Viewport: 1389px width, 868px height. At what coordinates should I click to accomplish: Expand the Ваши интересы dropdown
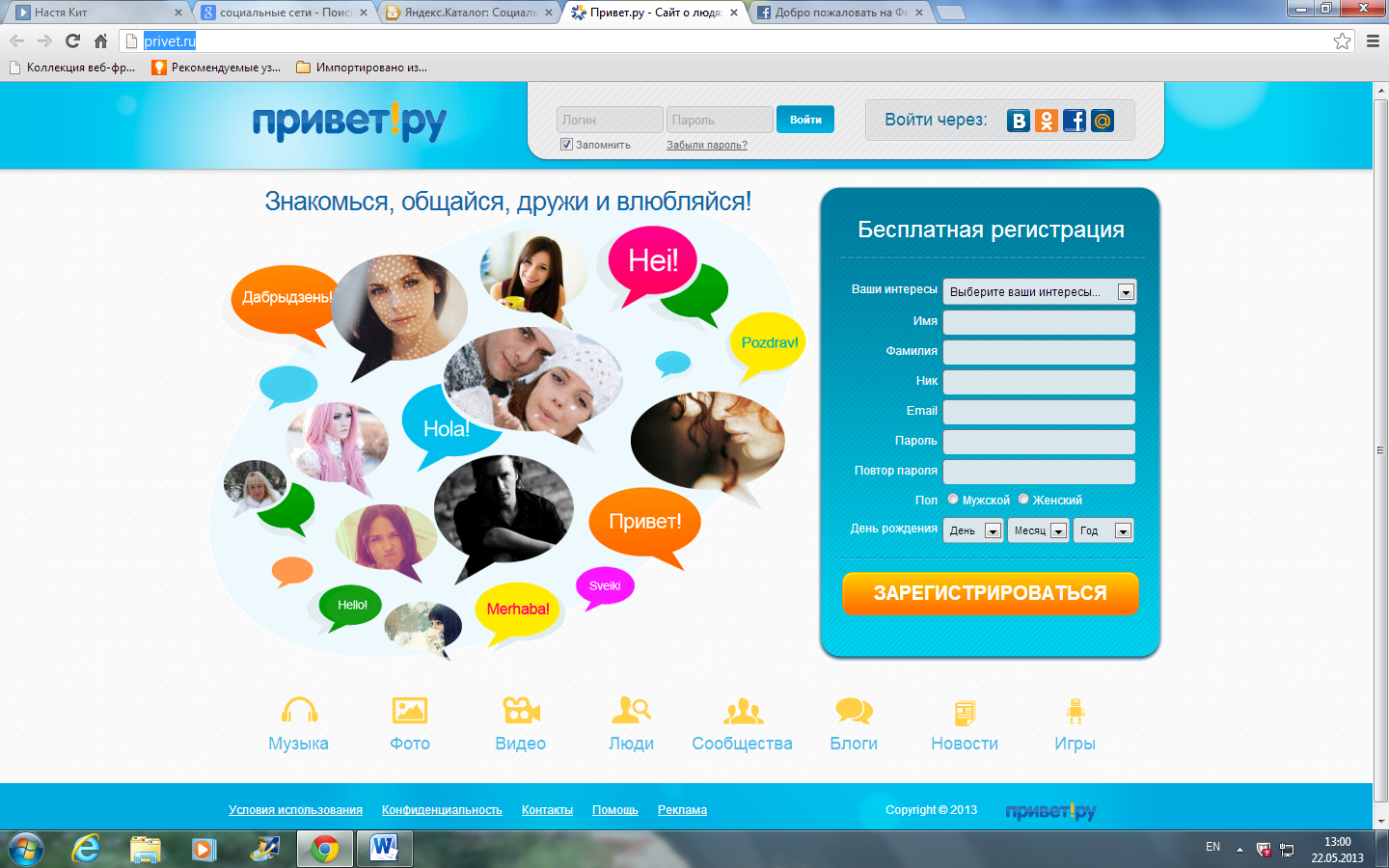point(1040,291)
